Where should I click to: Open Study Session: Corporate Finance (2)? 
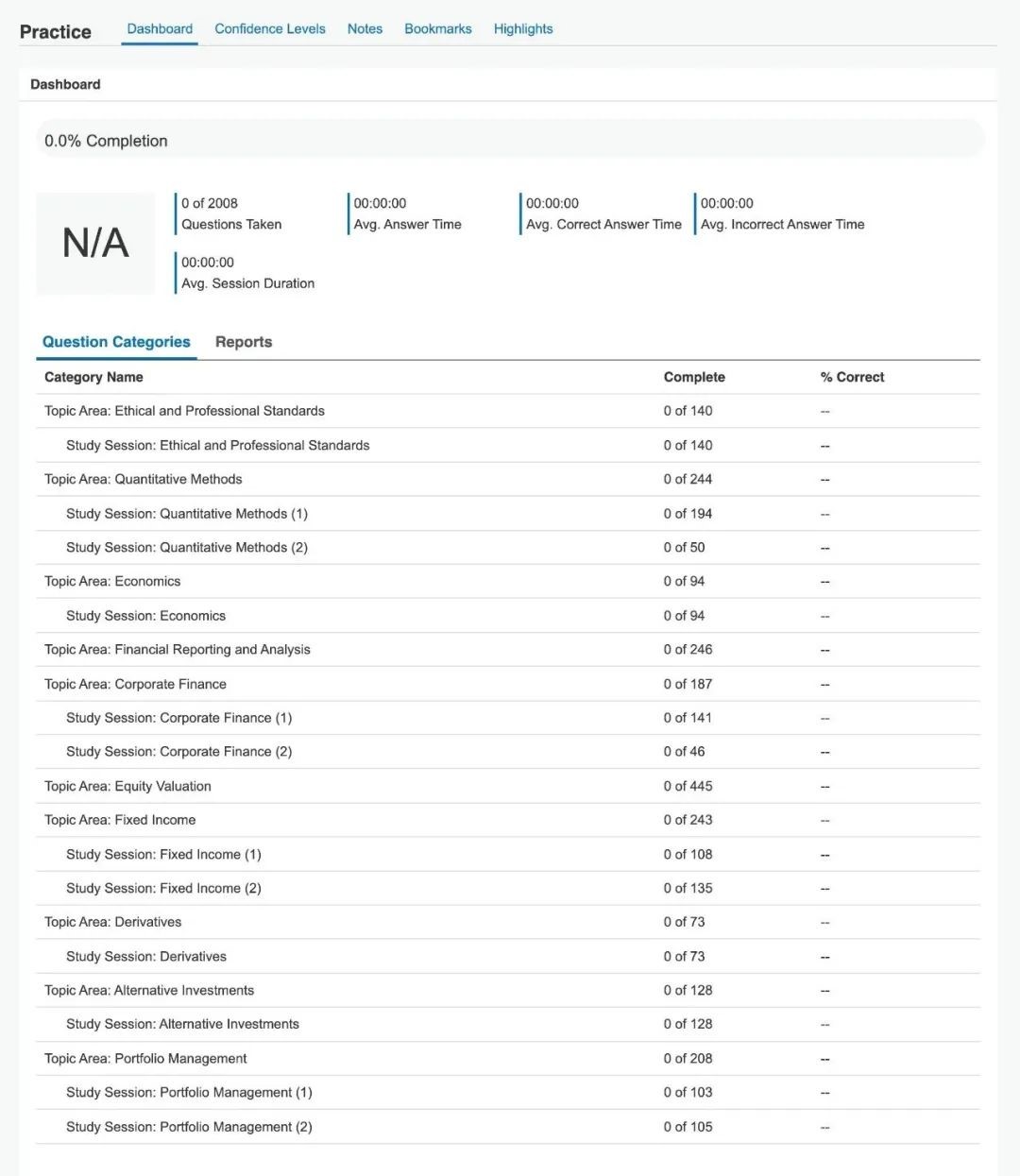179,752
